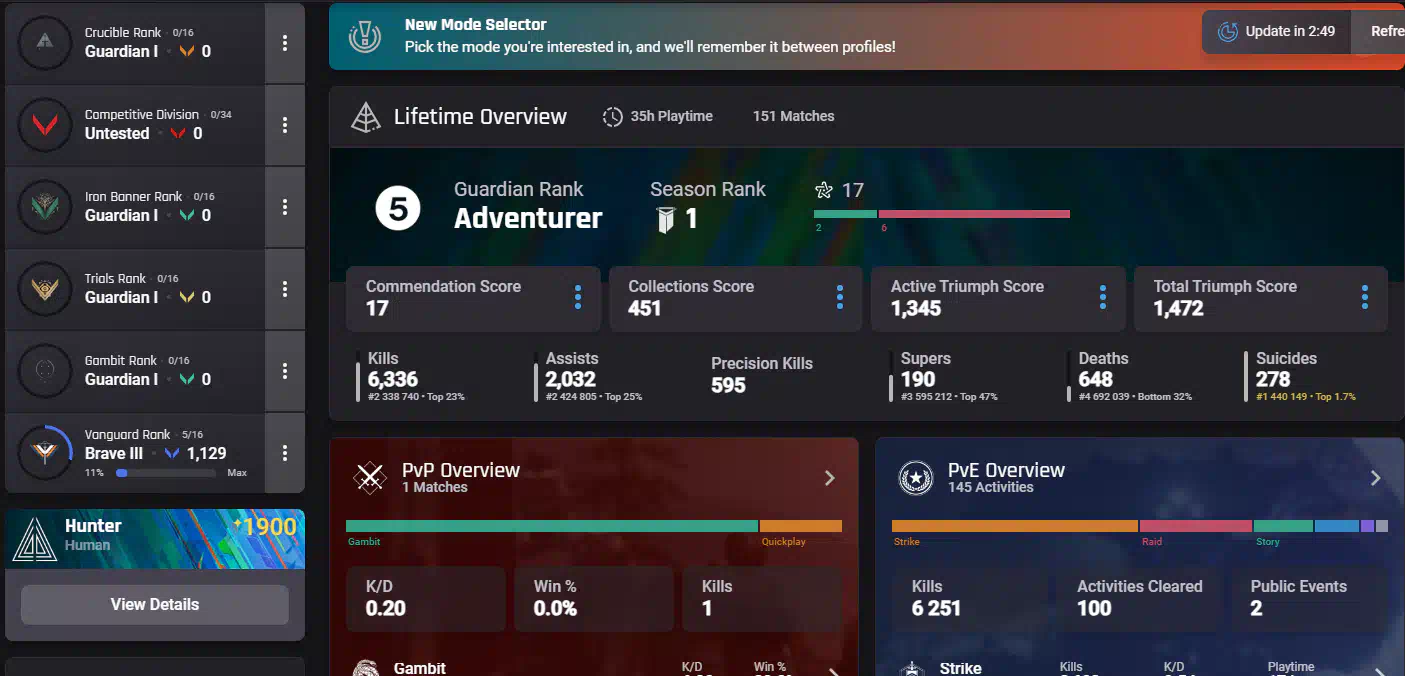The image size is (1405, 676).
Task: Click the 1900 power level on Hunter card
Action: 265,527
